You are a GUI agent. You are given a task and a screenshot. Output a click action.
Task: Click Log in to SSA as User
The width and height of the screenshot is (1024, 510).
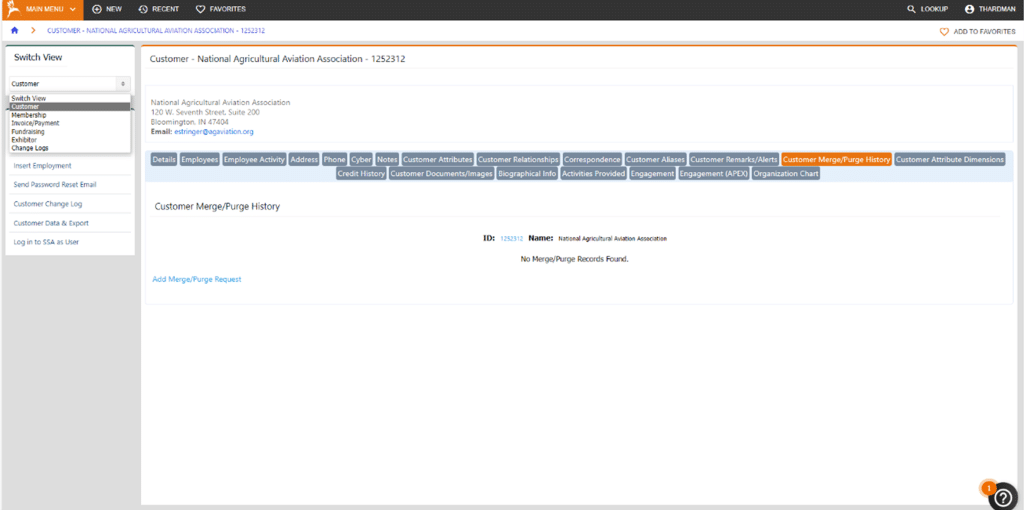point(46,242)
